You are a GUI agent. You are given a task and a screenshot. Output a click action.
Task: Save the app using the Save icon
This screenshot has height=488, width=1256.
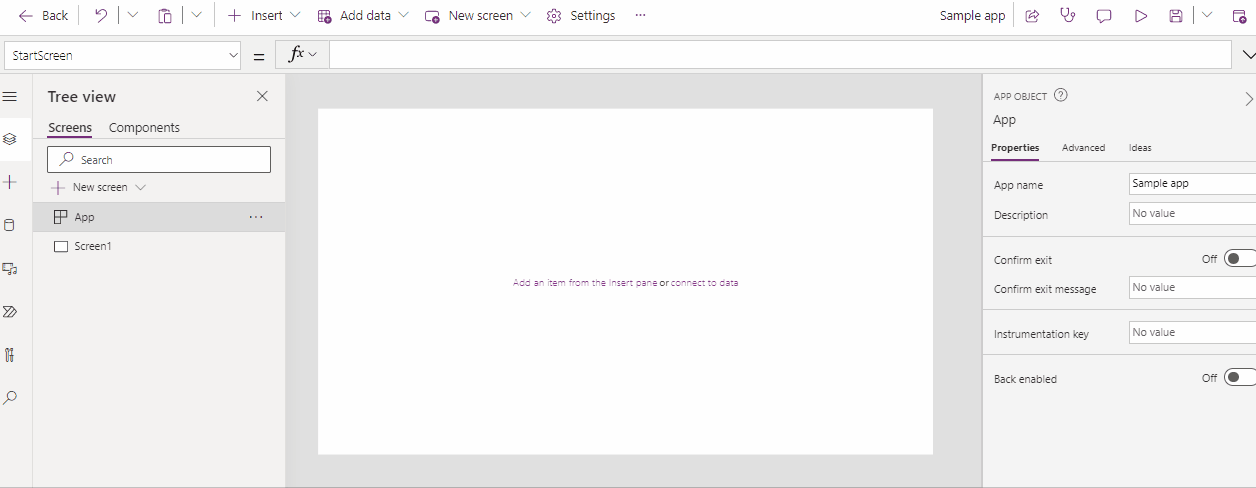point(1176,16)
